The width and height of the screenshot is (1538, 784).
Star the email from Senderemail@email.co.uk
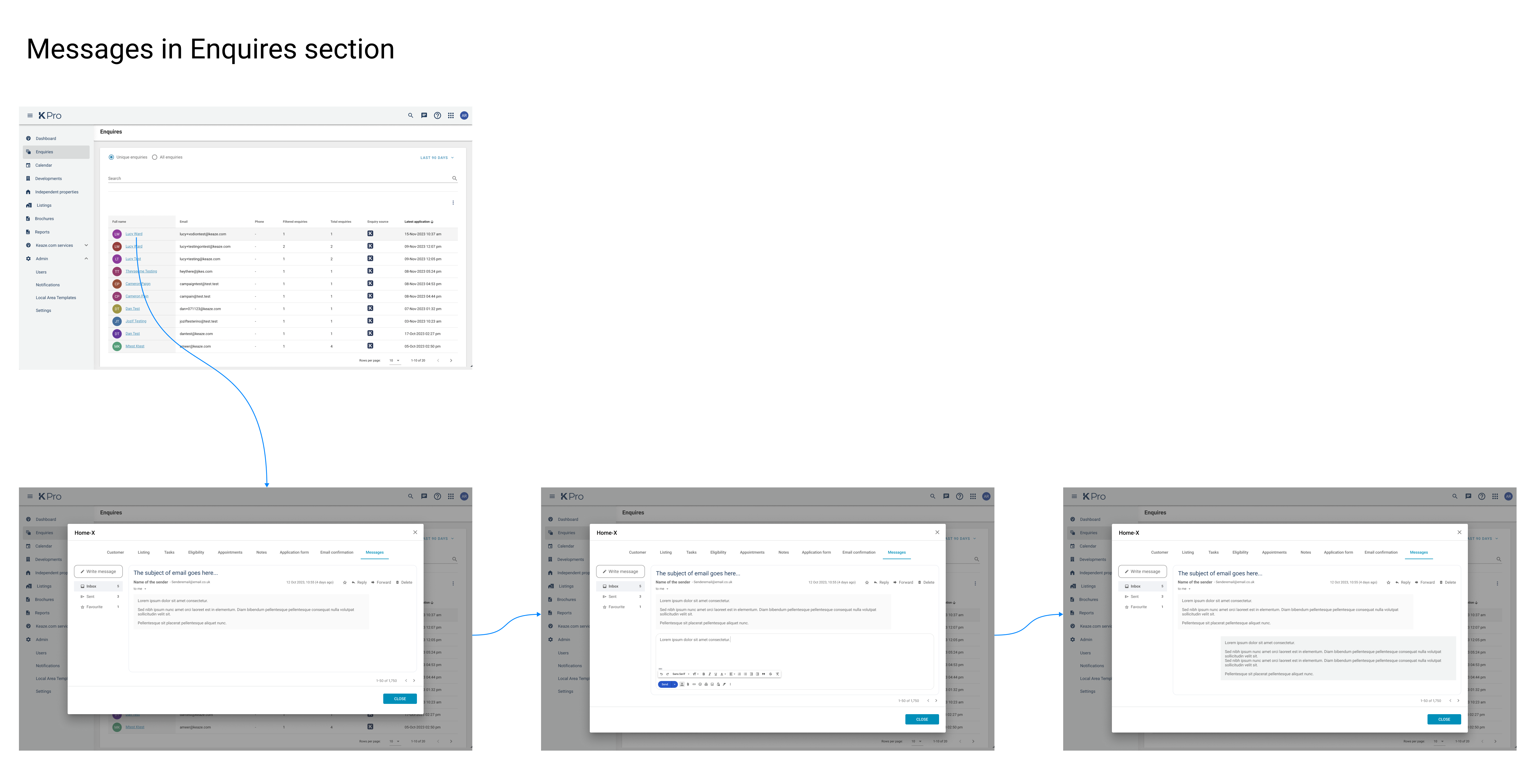click(x=867, y=582)
